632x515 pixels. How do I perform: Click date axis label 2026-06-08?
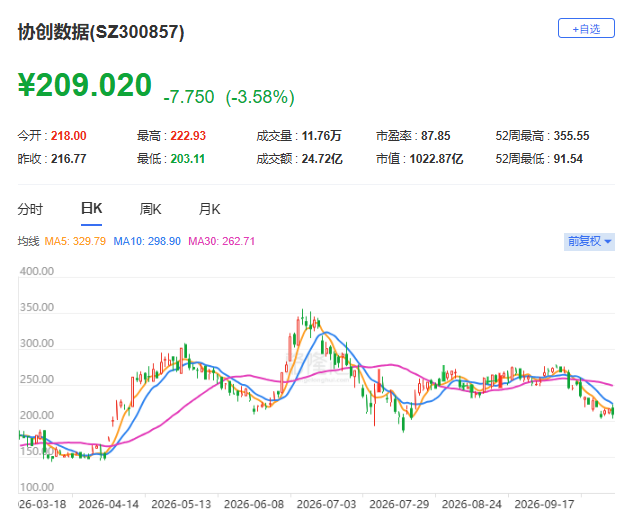pos(254,504)
